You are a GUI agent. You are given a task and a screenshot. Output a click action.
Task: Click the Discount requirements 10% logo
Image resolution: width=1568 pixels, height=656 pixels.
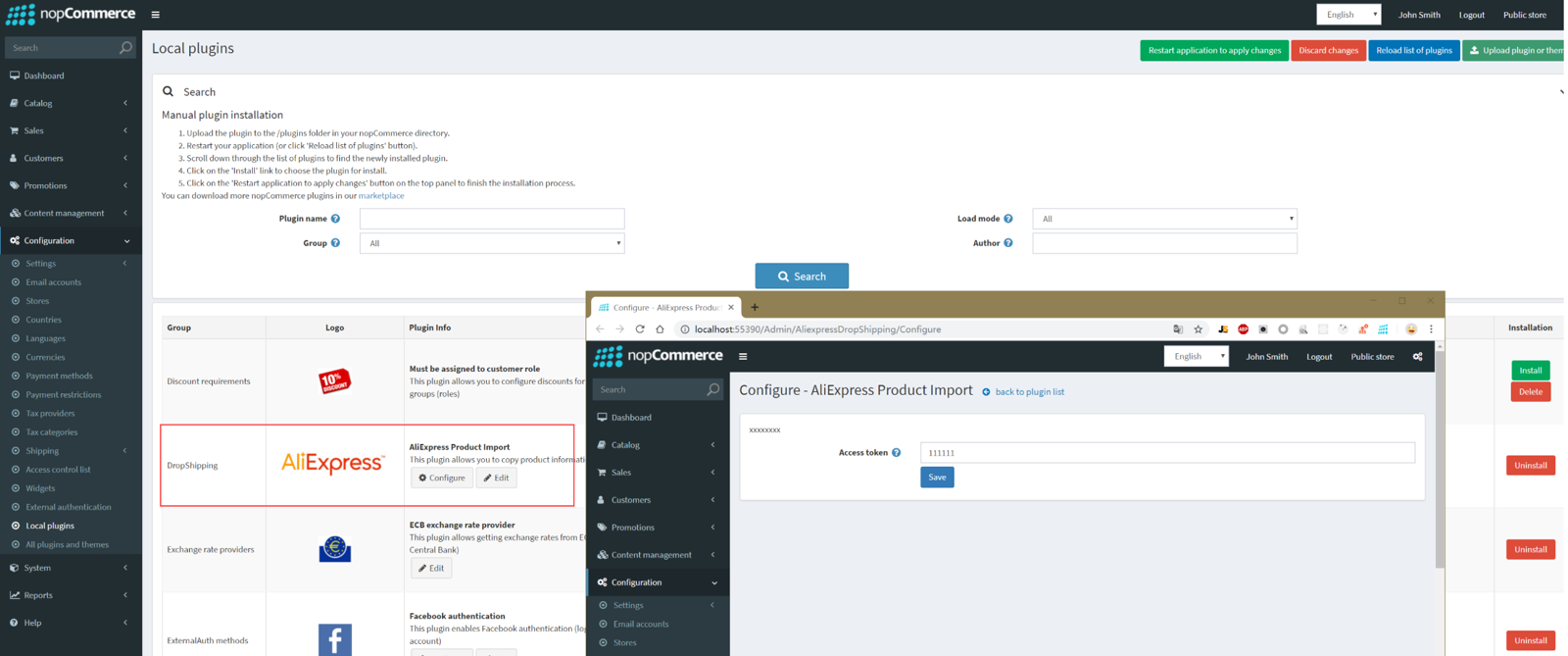pyautogui.click(x=334, y=380)
